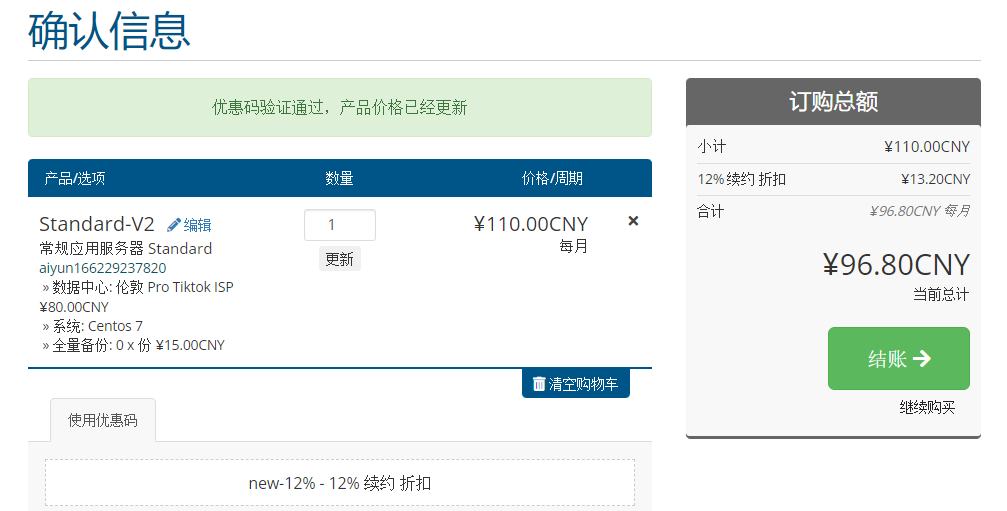This screenshot has height=511, width=1007.
Task: Select the 使用优惠码 tab
Action: click(x=103, y=420)
